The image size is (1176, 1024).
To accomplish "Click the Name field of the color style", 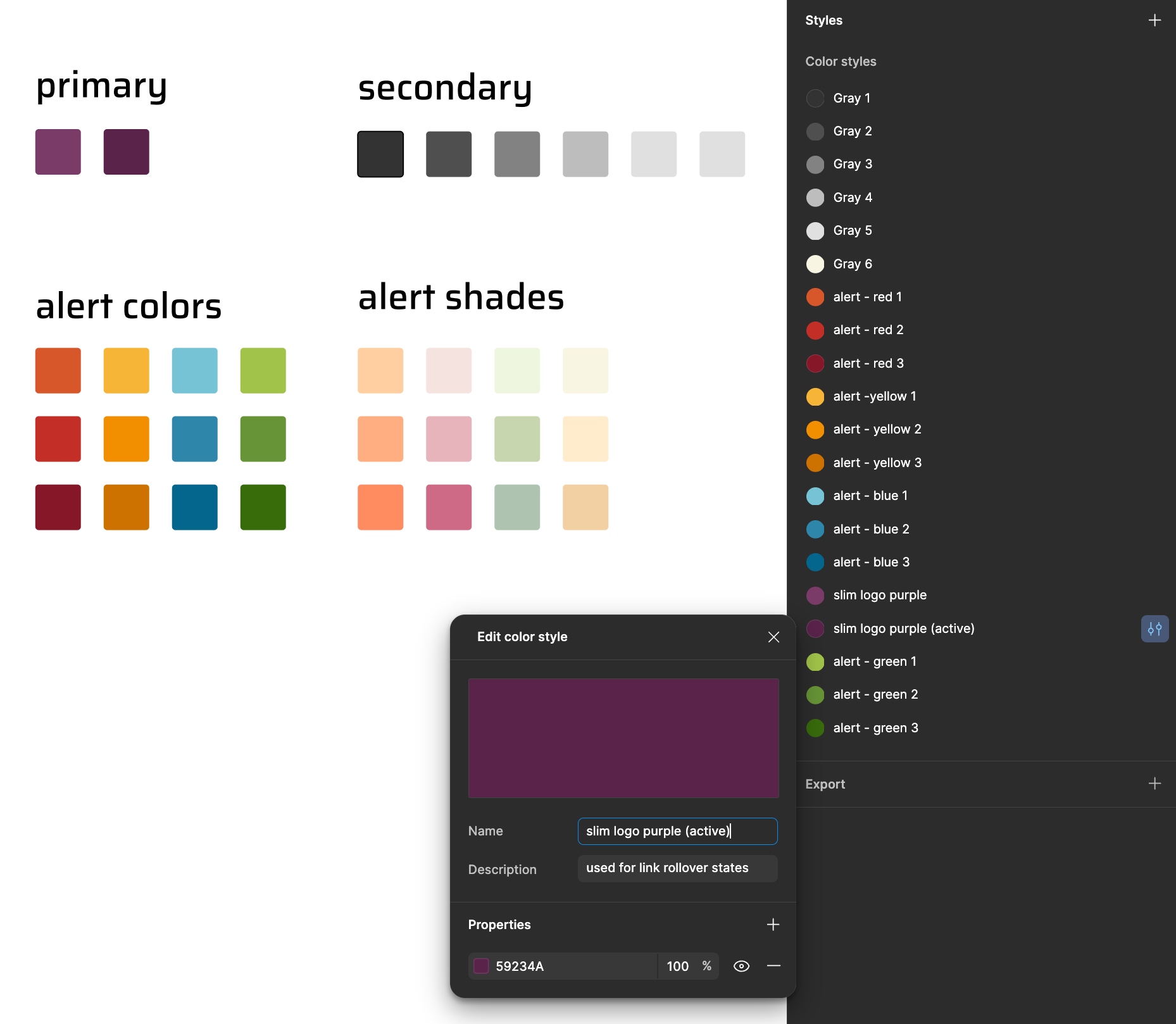I will pos(677,831).
